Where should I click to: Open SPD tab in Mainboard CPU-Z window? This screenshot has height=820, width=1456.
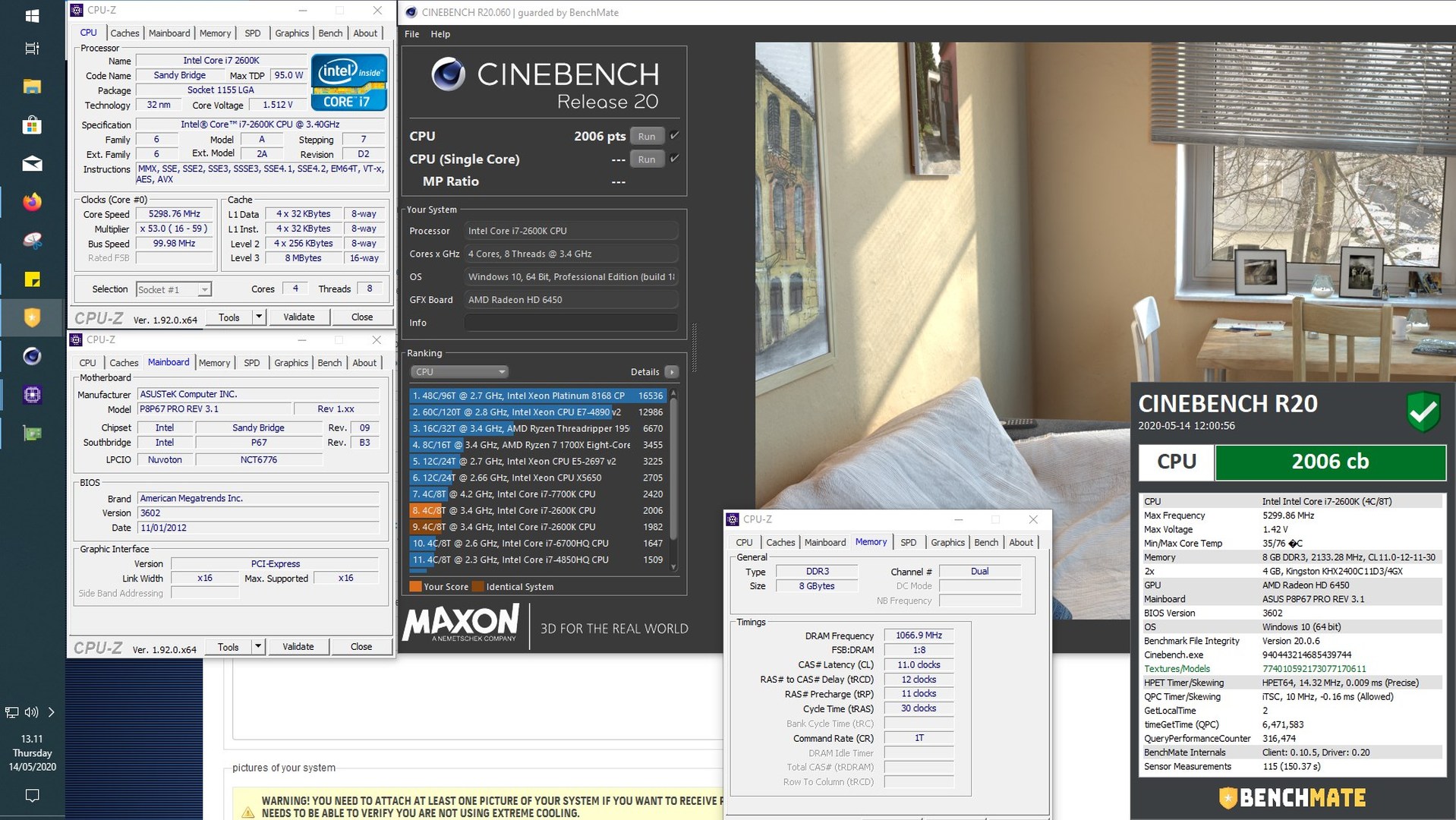click(252, 363)
